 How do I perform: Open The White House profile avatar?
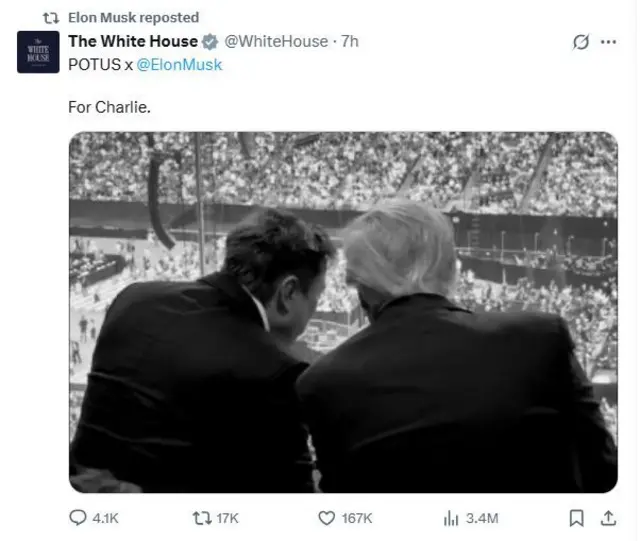(38, 52)
